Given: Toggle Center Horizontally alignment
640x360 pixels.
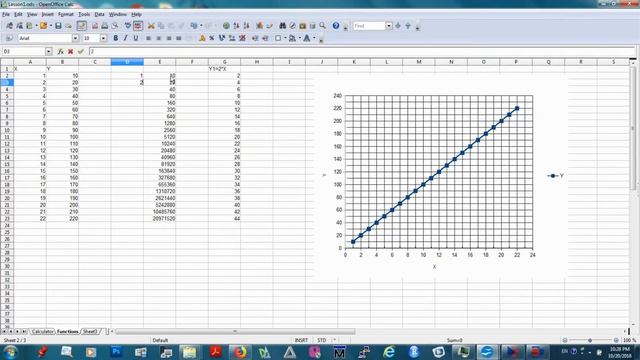Looking at the screenshot, I should click(x=158, y=38).
